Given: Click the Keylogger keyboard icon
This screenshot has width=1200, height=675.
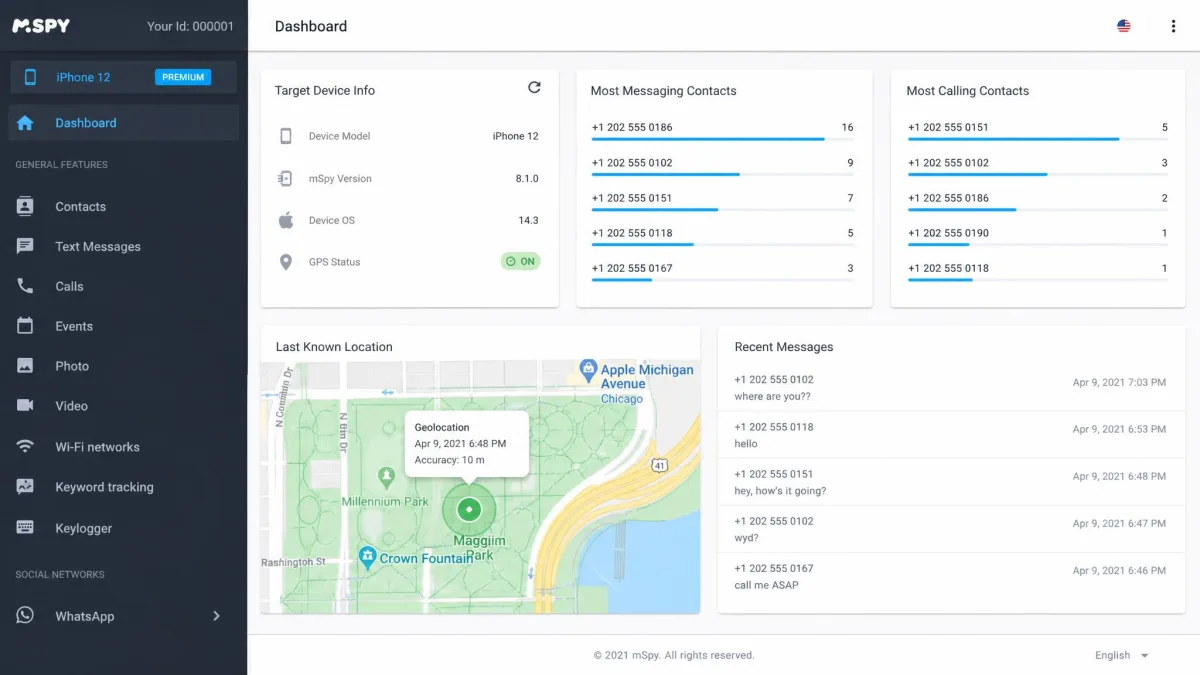Looking at the screenshot, I should click(x=25, y=528).
